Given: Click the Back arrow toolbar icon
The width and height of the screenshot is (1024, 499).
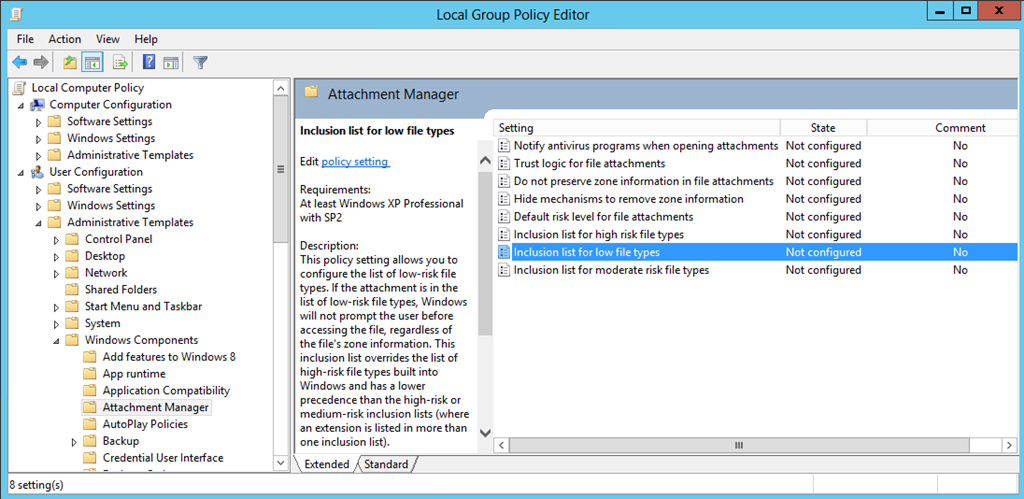Looking at the screenshot, I should tap(20, 63).
